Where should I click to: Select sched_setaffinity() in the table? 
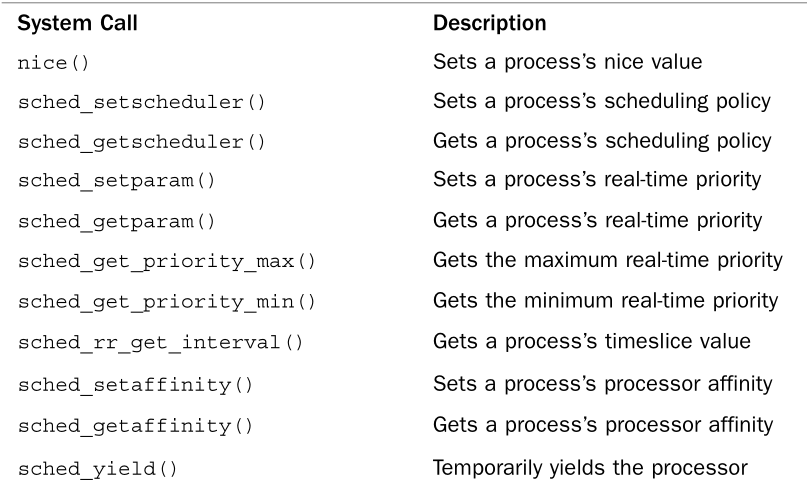point(135,385)
